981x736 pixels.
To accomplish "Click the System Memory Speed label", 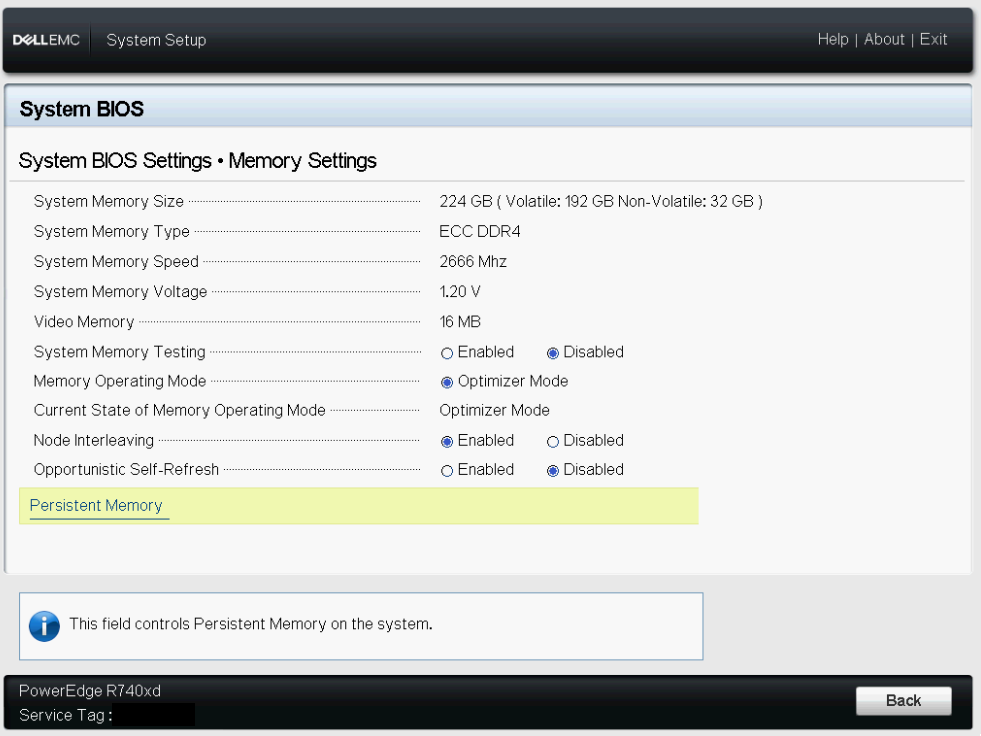I will pyautogui.click(x=116, y=262).
